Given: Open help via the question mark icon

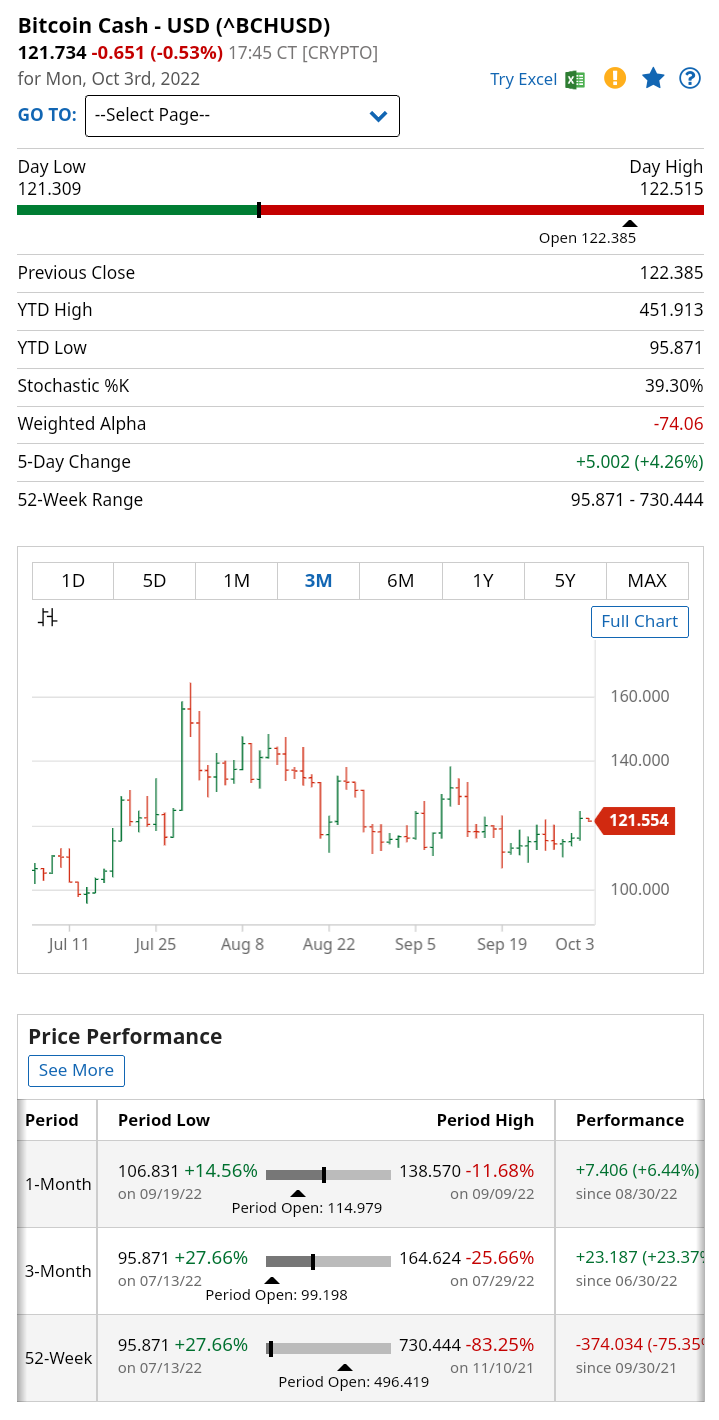Looking at the screenshot, I should click(x=690, y=78).
